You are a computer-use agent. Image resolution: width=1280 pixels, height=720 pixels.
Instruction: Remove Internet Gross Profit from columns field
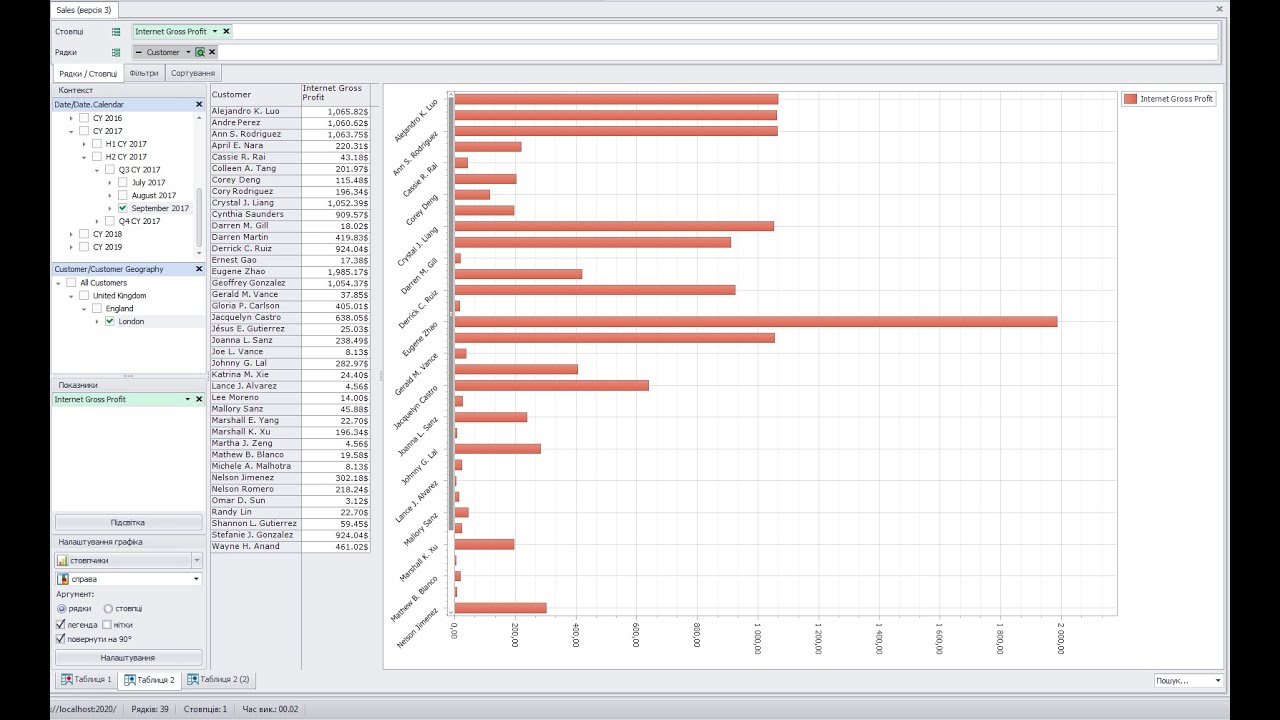tap(227, 32)
